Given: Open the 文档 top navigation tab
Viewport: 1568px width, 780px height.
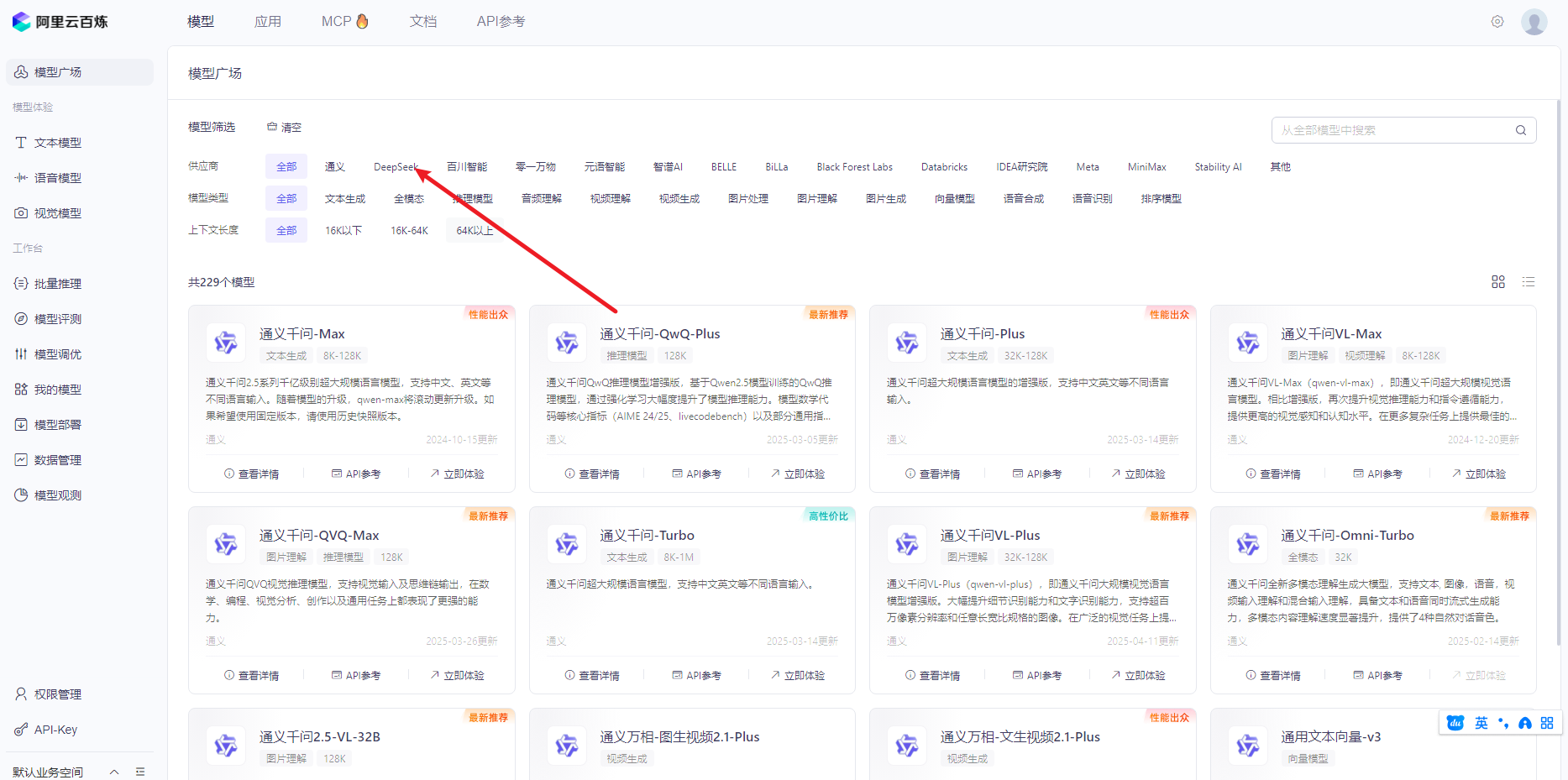Looking at the screenshot, I should (x=423, y=22).
